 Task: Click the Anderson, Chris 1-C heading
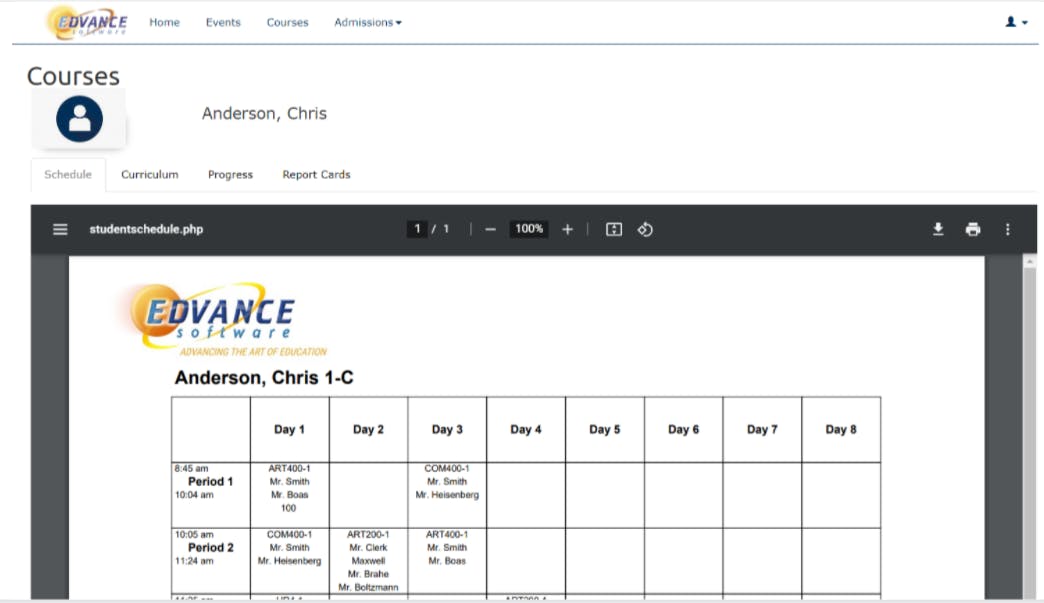click(x=264, y=377)
